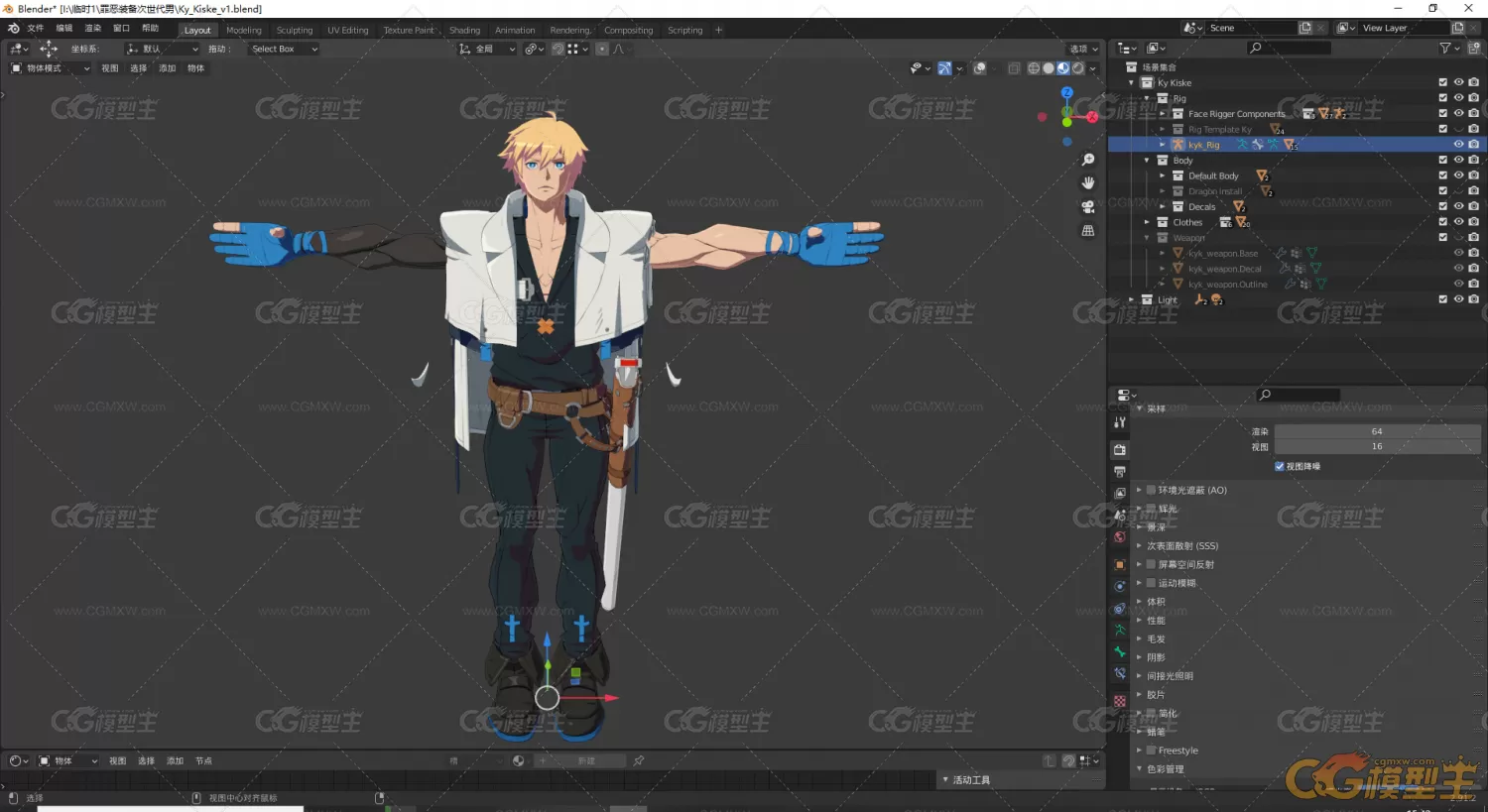The width and height of the screenshot is (1488, 812).
Task: Open the World properties tab
Action: [1120, 537]
